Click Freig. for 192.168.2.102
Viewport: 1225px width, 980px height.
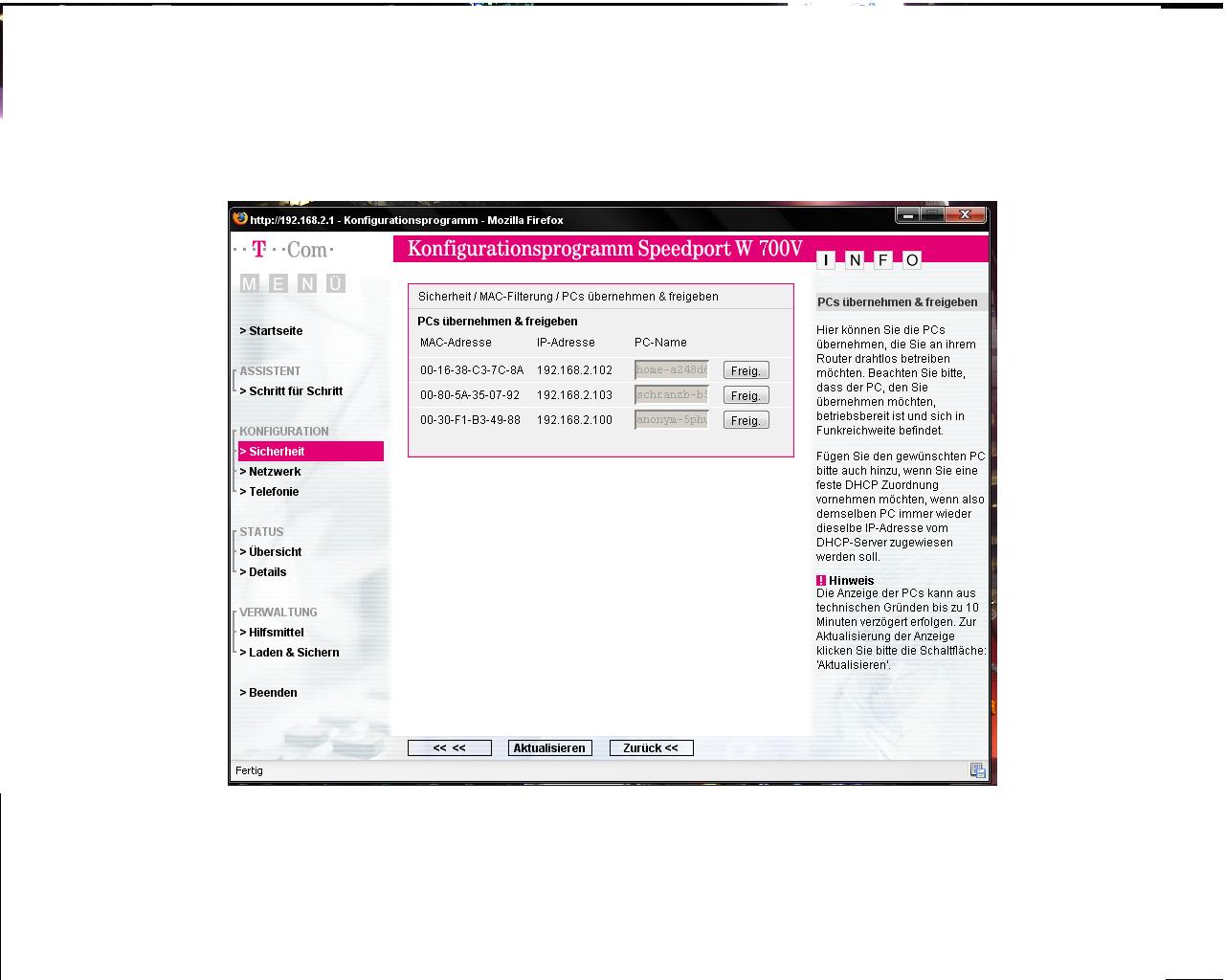click(x=746, y=370)
